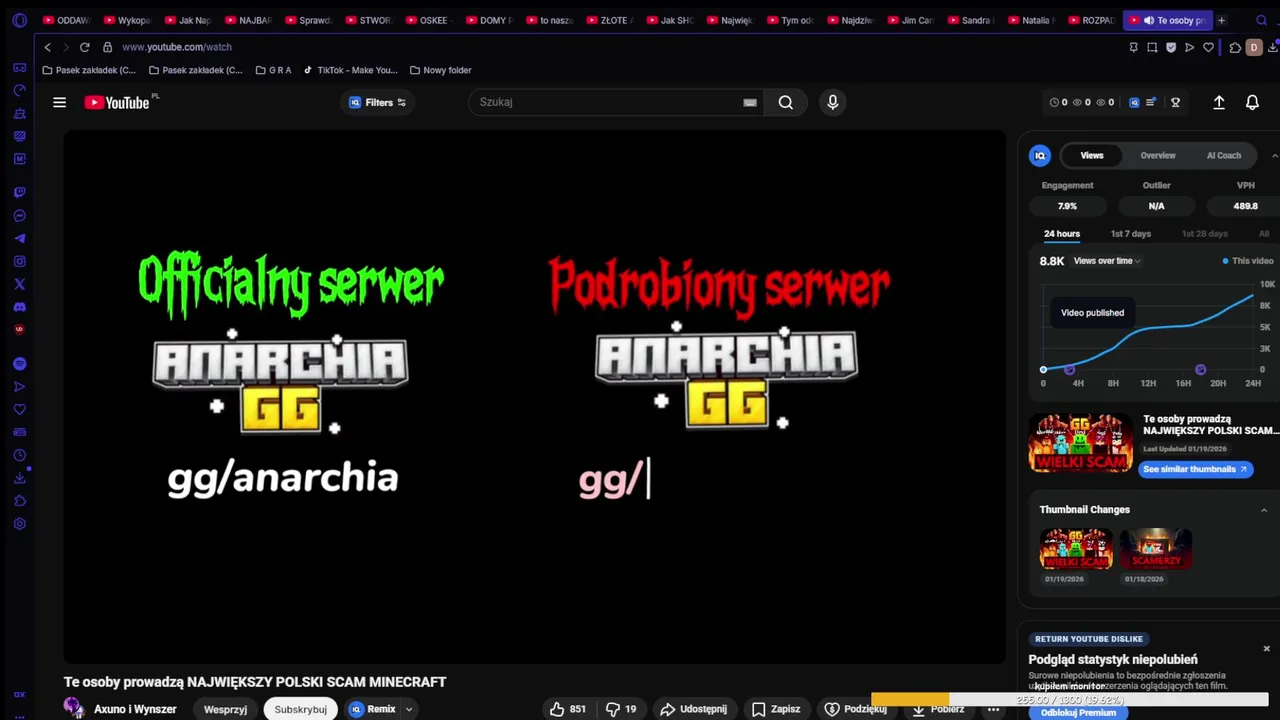Open the YouTube hamburger guide menu
This screenshot has height=720, width=1280.
pos(59,102)
